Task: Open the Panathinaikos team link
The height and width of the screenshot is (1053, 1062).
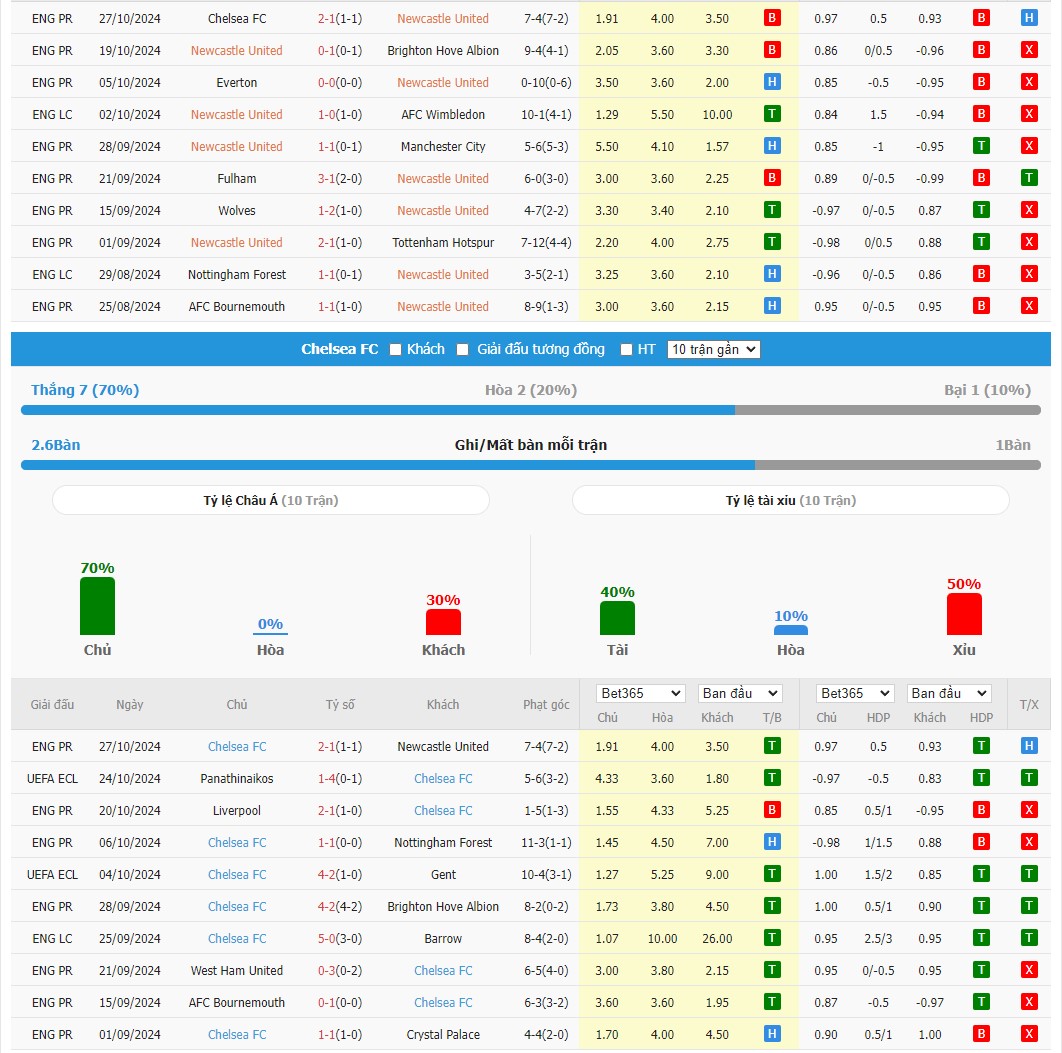Action: click(x=237, y=779)
